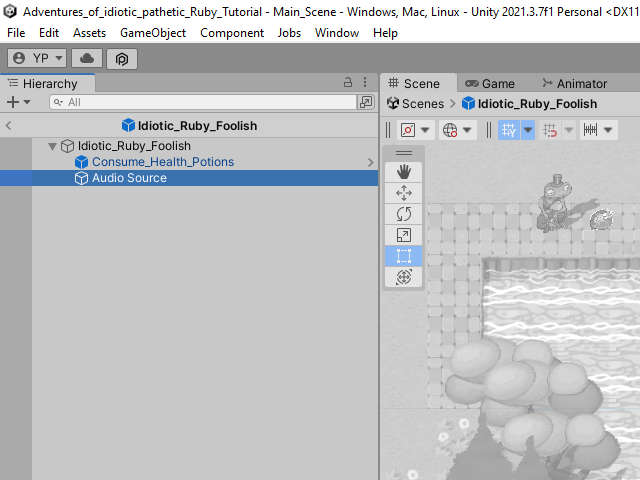
Task: Open the grid snapping dropdown arrow
Action: [569, 130]
